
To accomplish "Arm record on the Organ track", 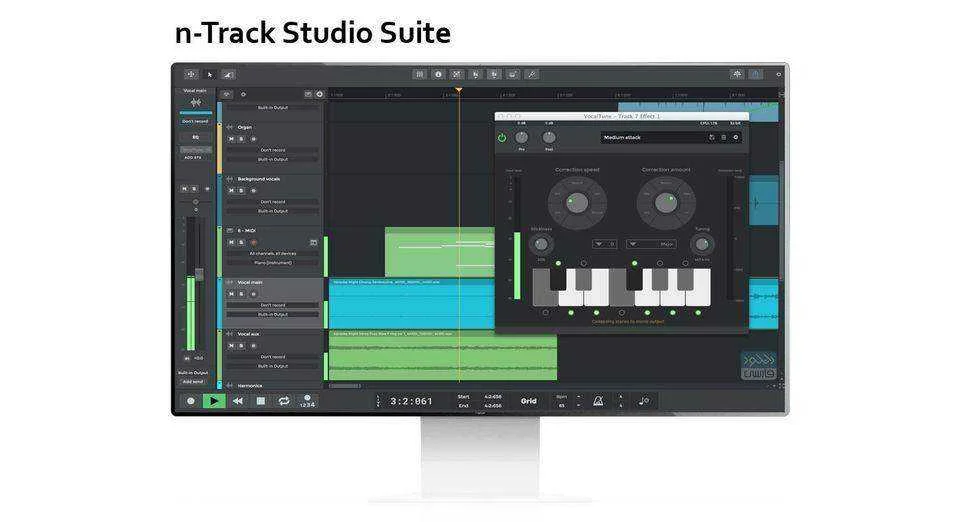I will 253,139.
